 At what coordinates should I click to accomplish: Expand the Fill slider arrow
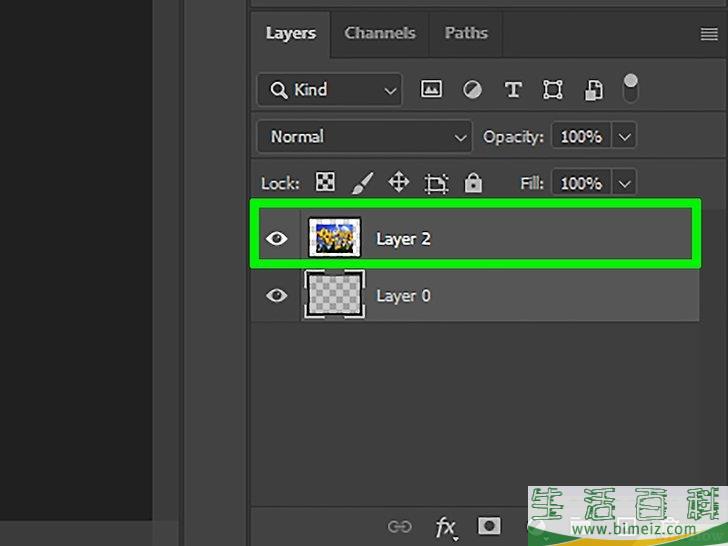pos(624,183)
